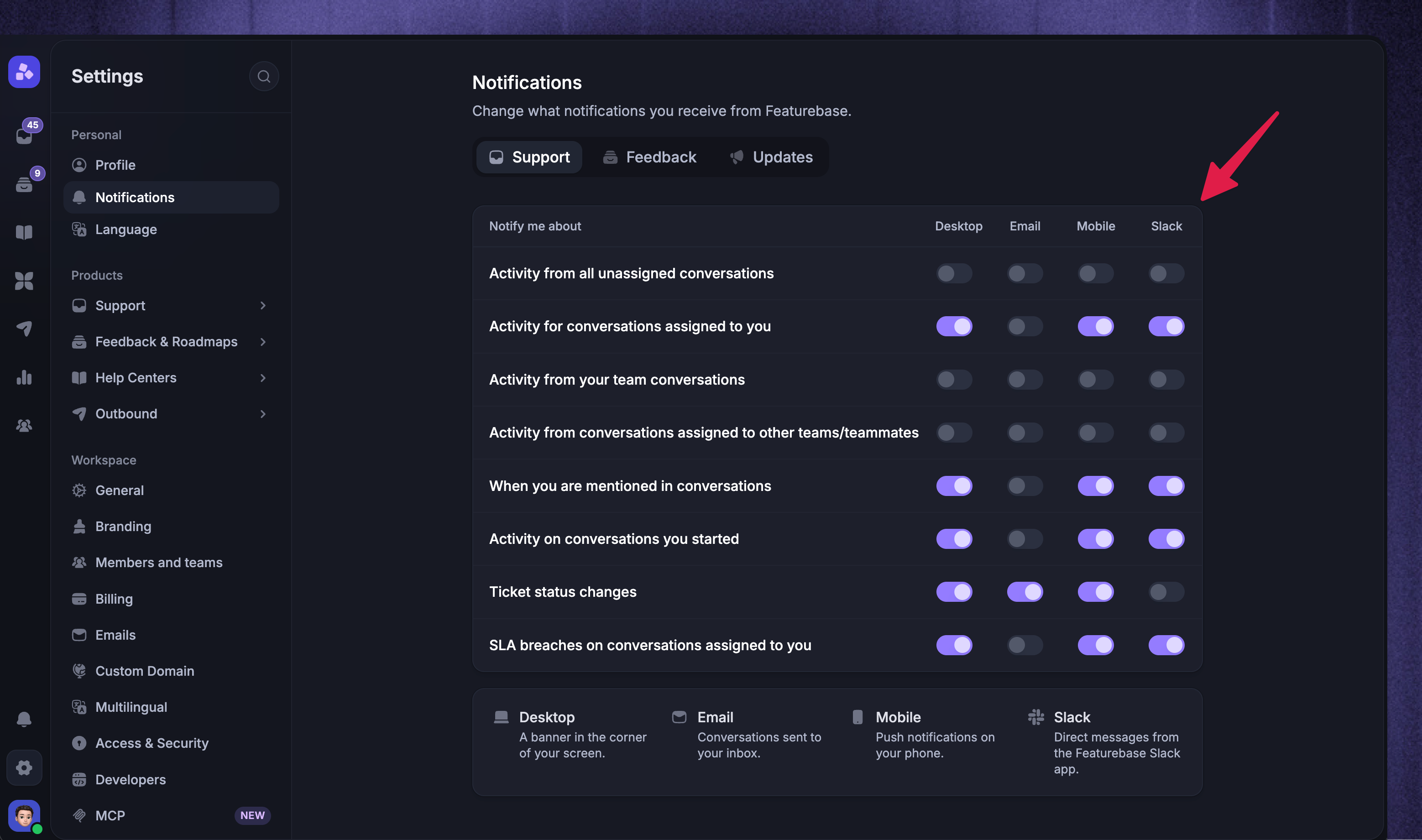The image size is (1422, 840).
Task: Click the Desktop column header
Action: [958, 226]
